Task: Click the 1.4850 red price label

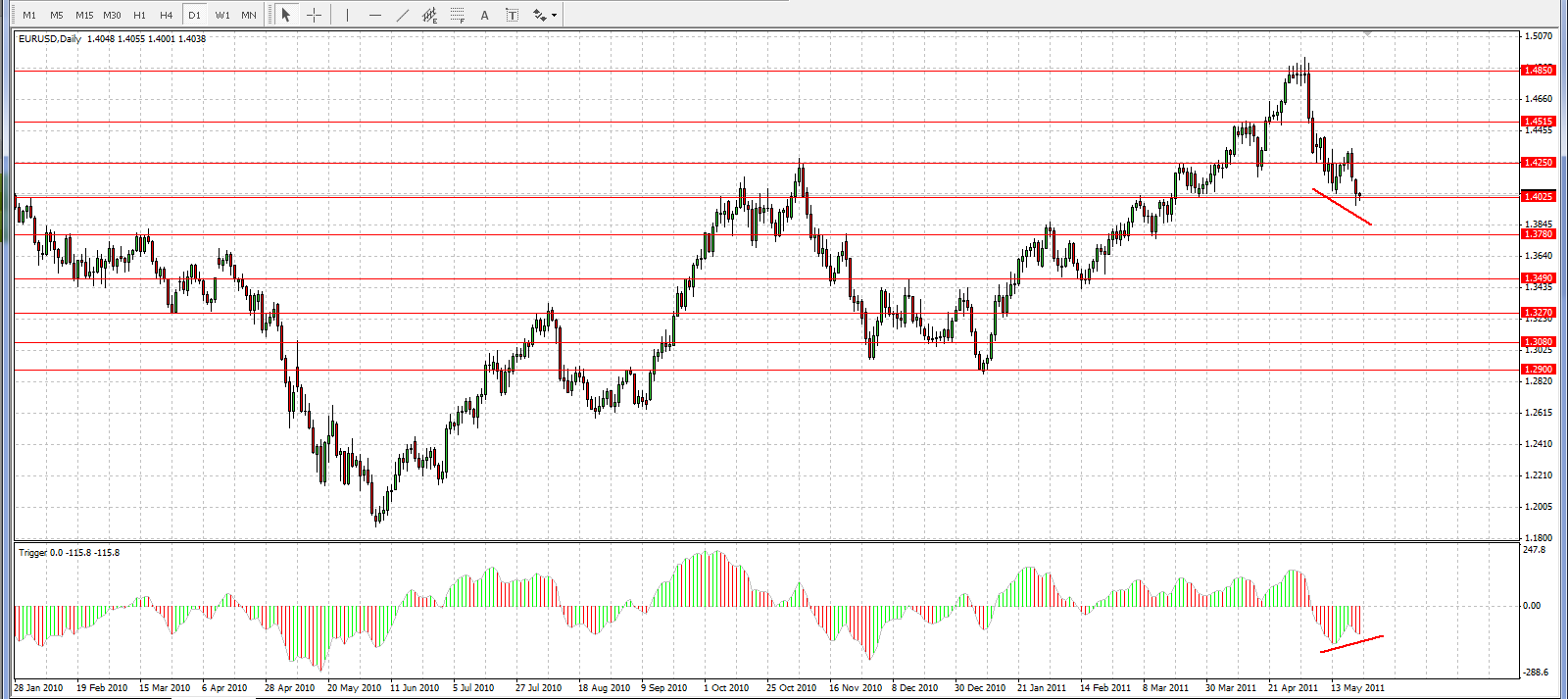Action: click(x=1538, y=71)
